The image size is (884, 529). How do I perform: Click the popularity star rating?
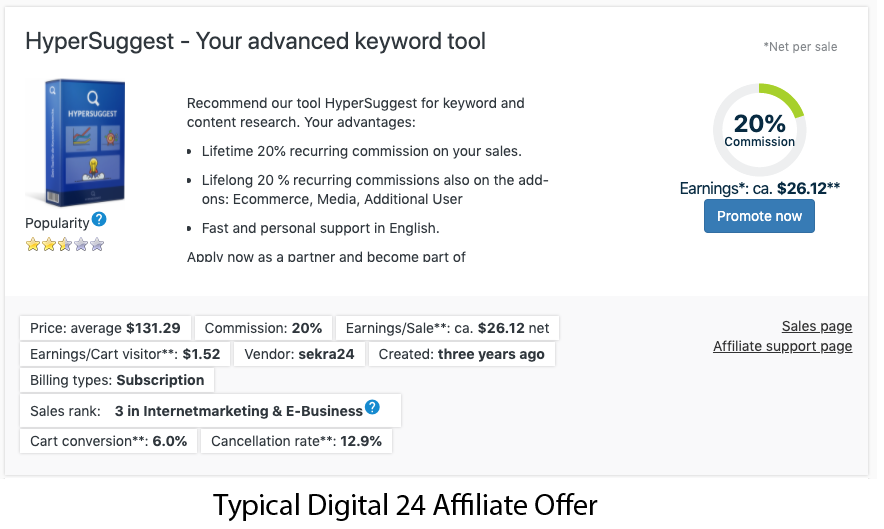(x=65, y=244)
